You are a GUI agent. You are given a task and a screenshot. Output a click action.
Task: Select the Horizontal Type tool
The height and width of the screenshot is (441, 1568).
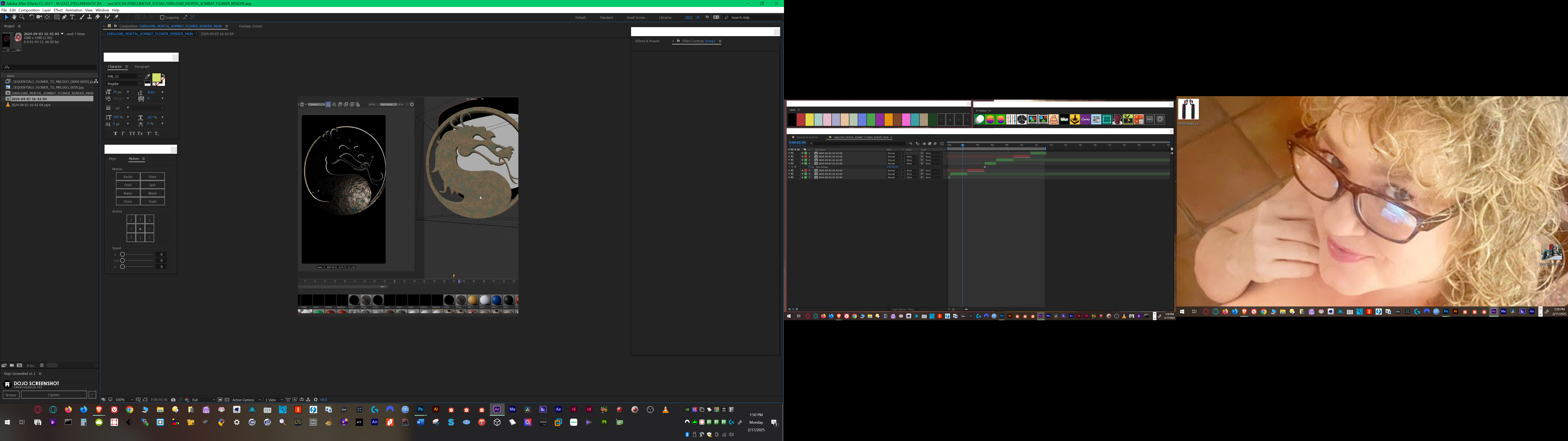72,17
